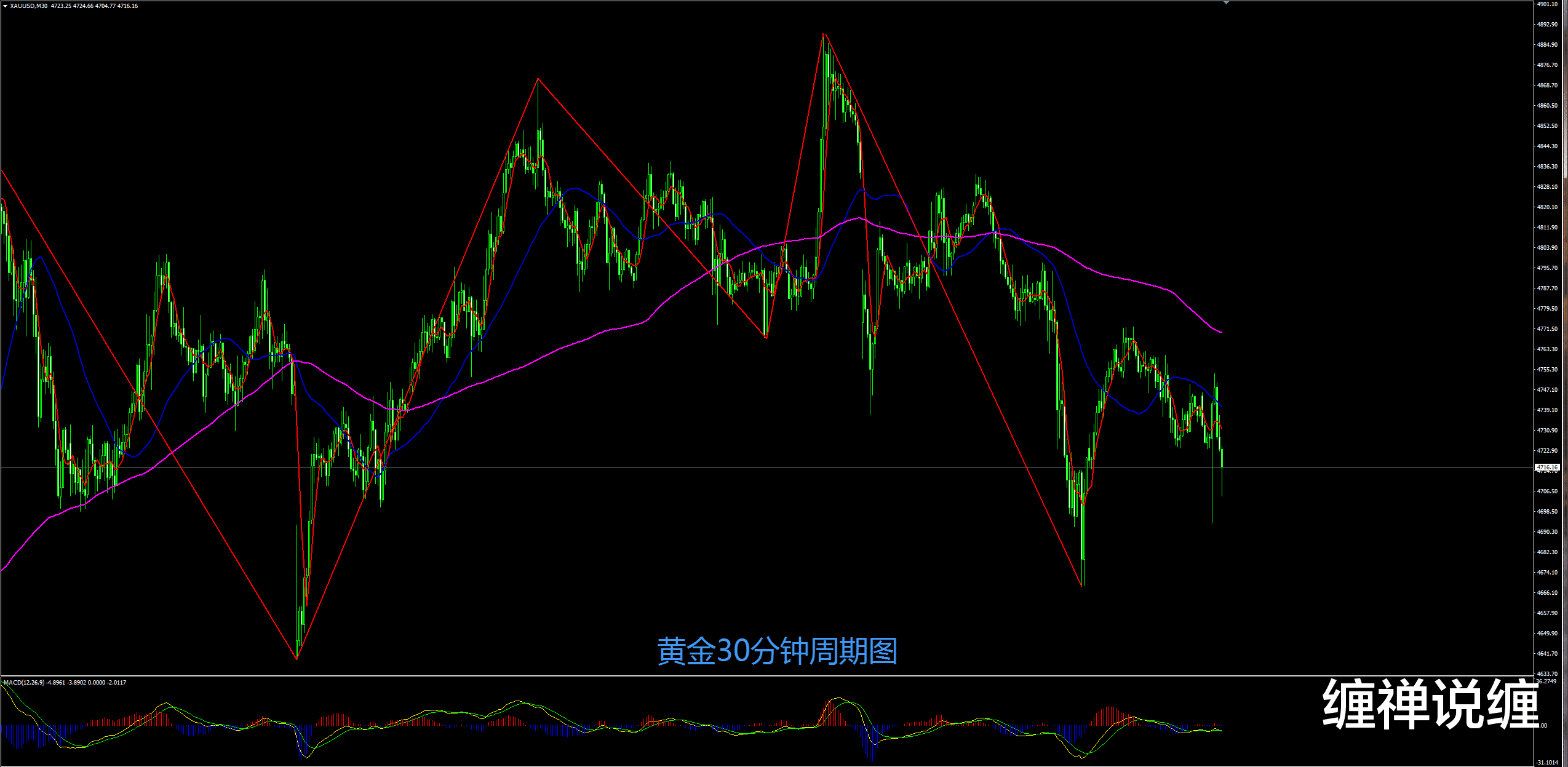The image size is (1568, 767).
Task: Click the blue 黄金30分钟周期图 title text
Action: (x=777, y=651)
